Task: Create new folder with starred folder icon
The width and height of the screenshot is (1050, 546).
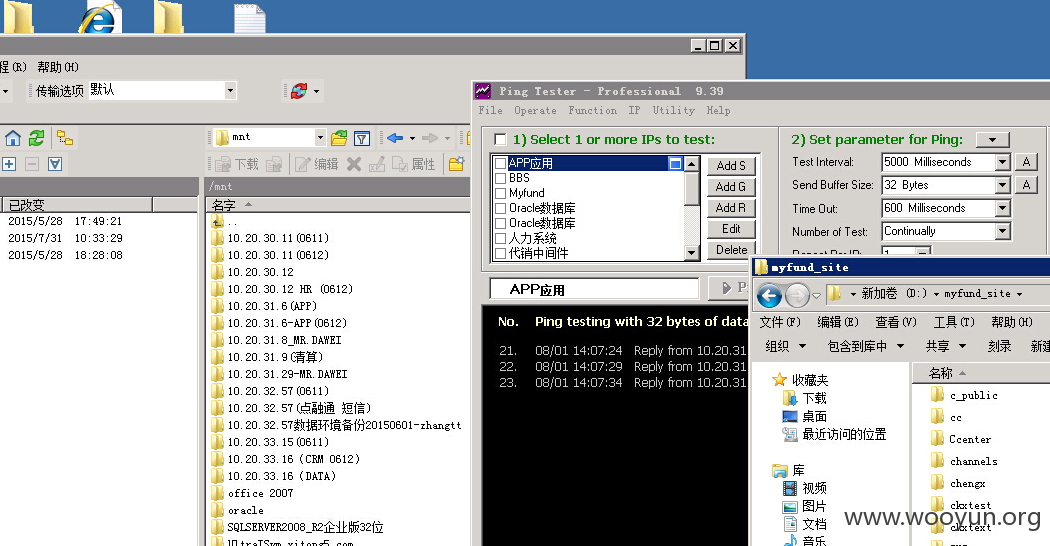Action: click(457, 164)
